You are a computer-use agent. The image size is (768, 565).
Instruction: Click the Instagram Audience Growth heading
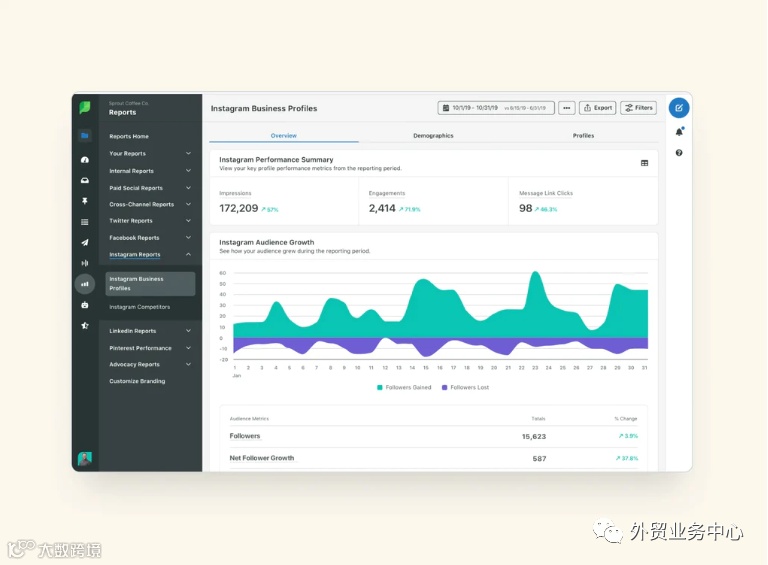pos(266,242)
